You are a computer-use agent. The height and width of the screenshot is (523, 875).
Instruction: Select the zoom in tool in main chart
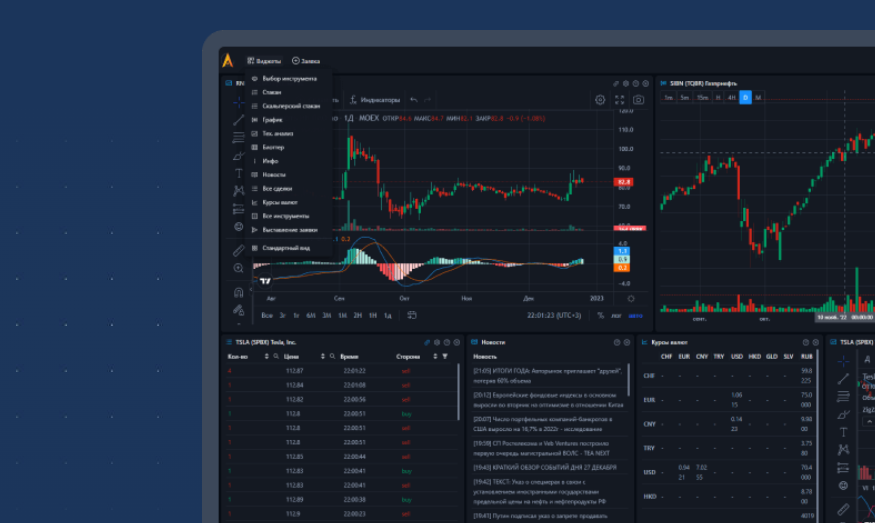[x=238, y=268]
